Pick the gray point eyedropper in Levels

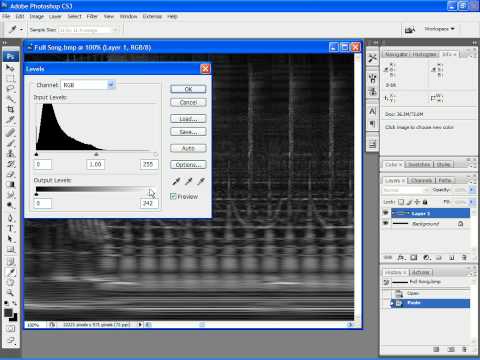click(189, 181)
